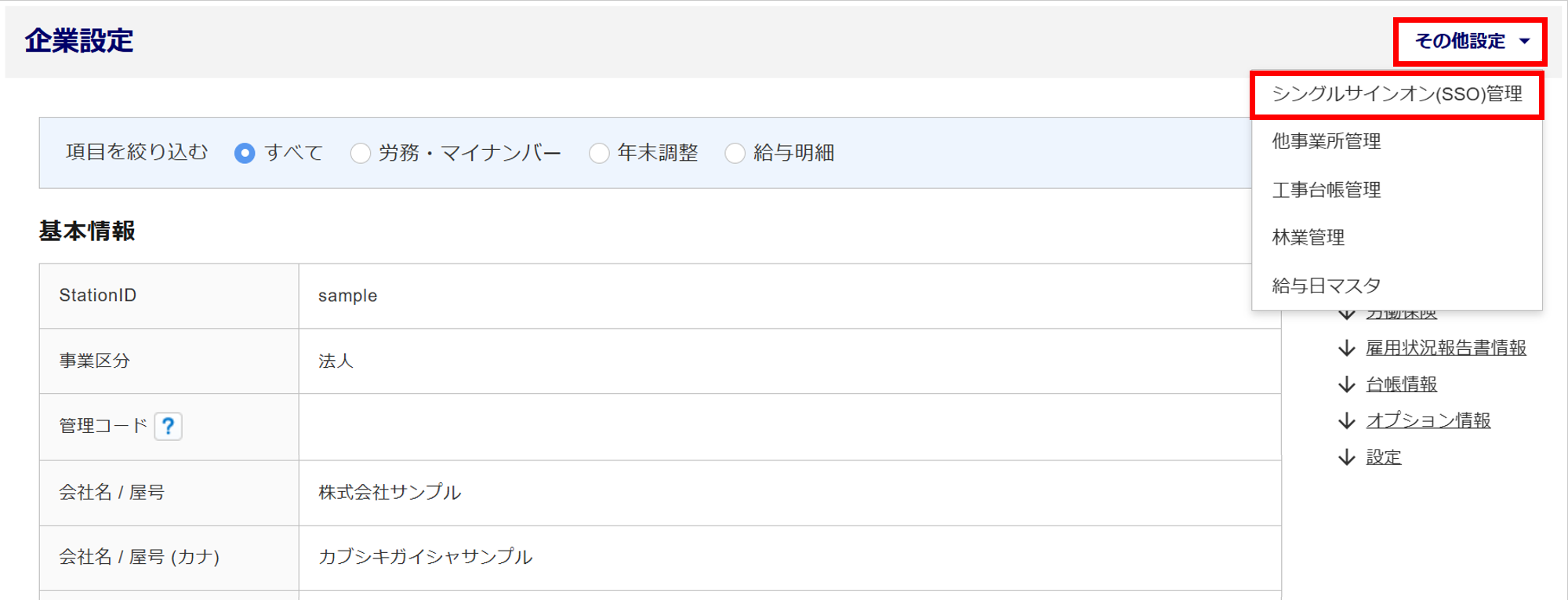
Task: Click the StationID value sample
Action: (x=347, y=296)
